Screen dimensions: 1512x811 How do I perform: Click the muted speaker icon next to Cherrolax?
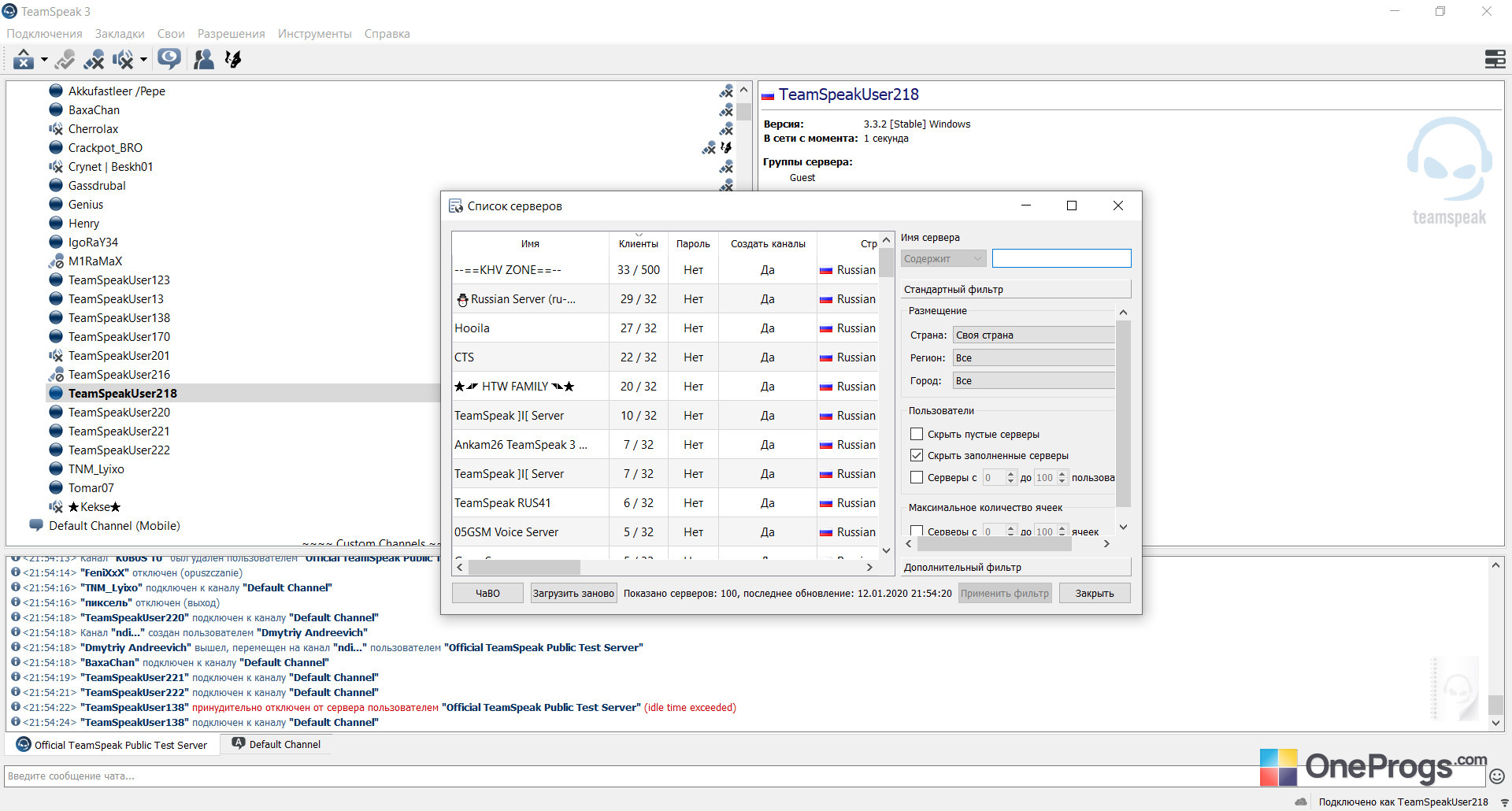coord(56,129)
